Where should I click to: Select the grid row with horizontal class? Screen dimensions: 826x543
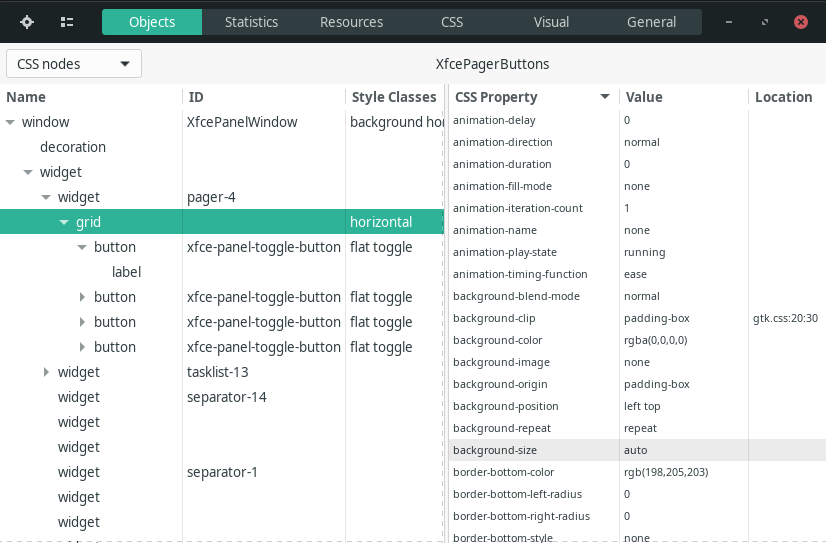222,222
